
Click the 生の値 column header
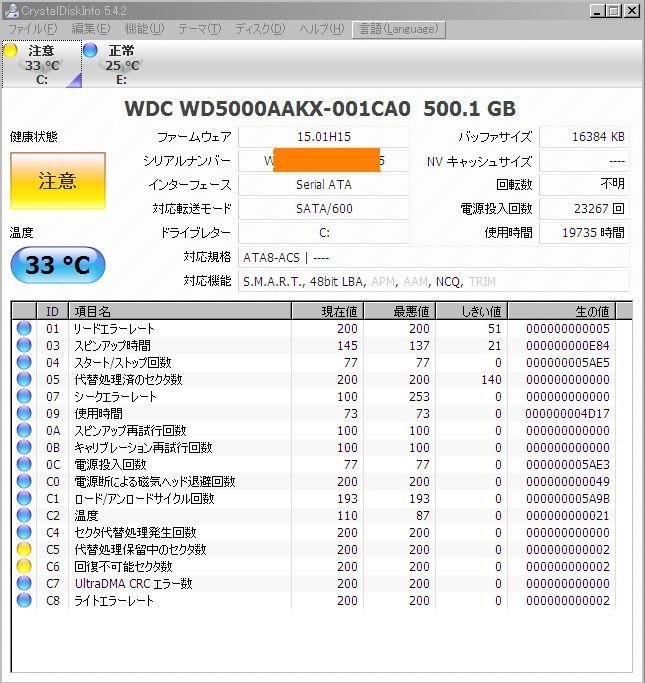[x=562, y=311]
